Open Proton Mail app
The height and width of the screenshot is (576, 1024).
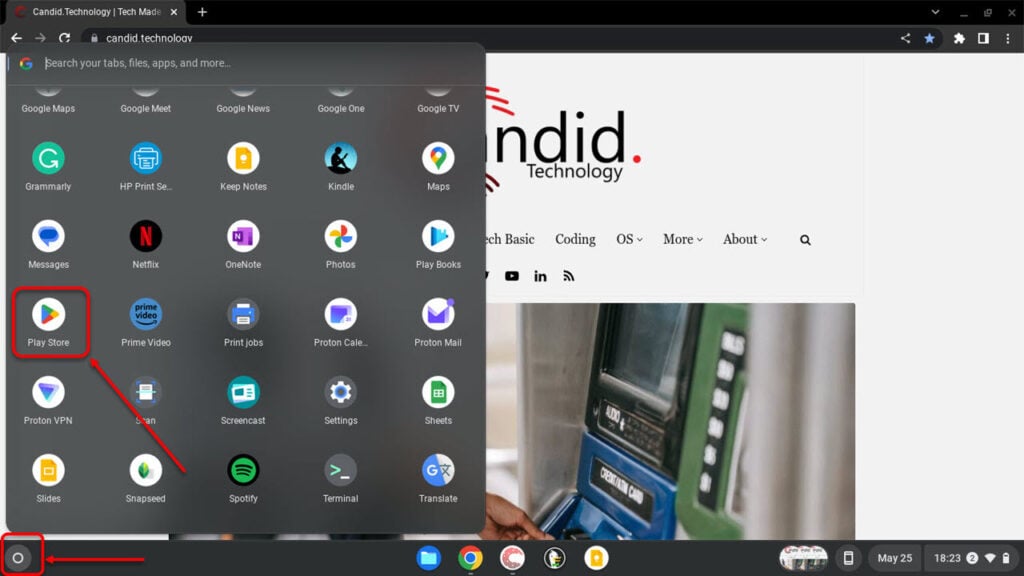tap(438, 315)
